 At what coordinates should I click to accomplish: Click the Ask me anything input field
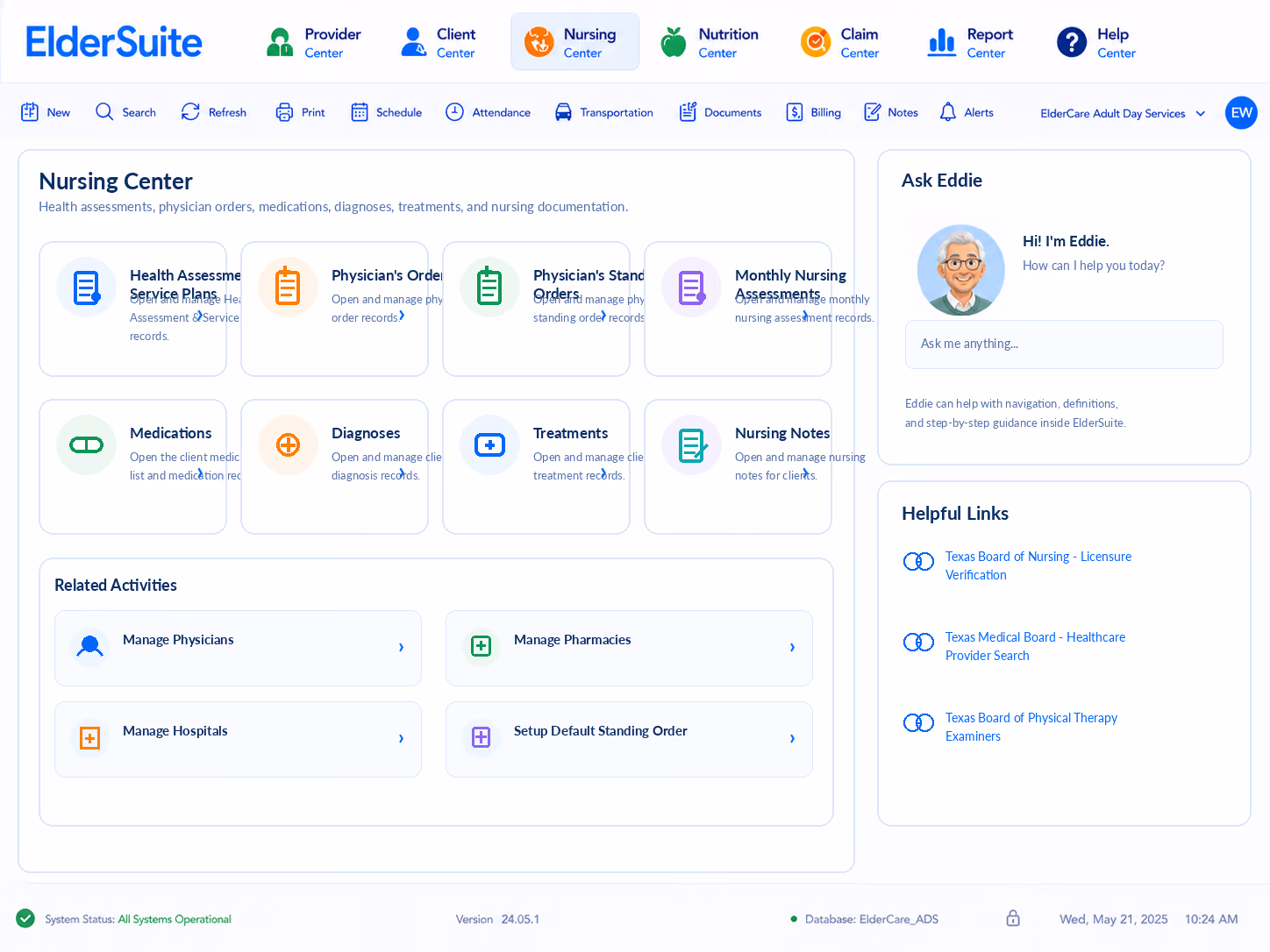click(1064, 345)
